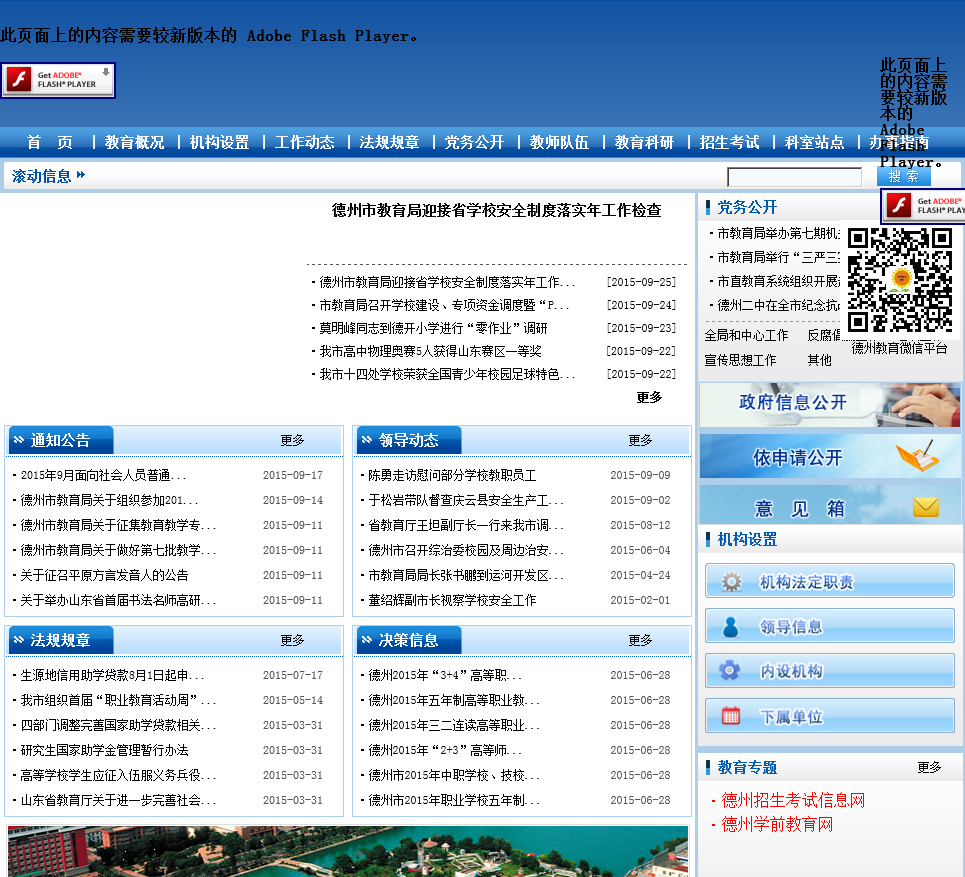Click the gear icon on 内设机构
The image size is (965, 877).
coord(730,670)
